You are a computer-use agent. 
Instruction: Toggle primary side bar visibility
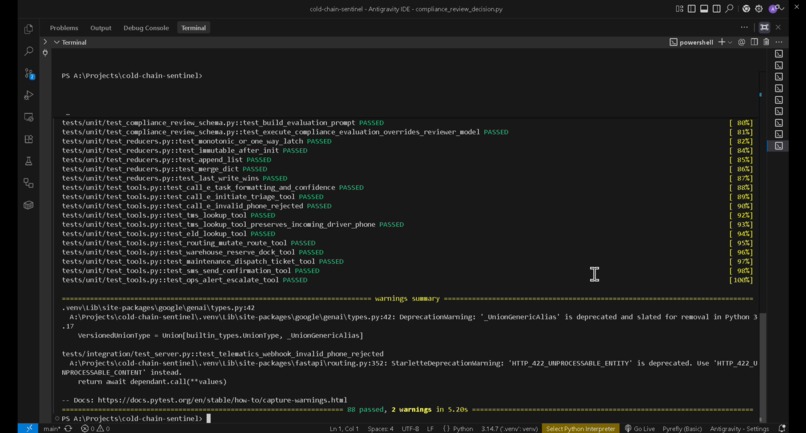[692, 9]
